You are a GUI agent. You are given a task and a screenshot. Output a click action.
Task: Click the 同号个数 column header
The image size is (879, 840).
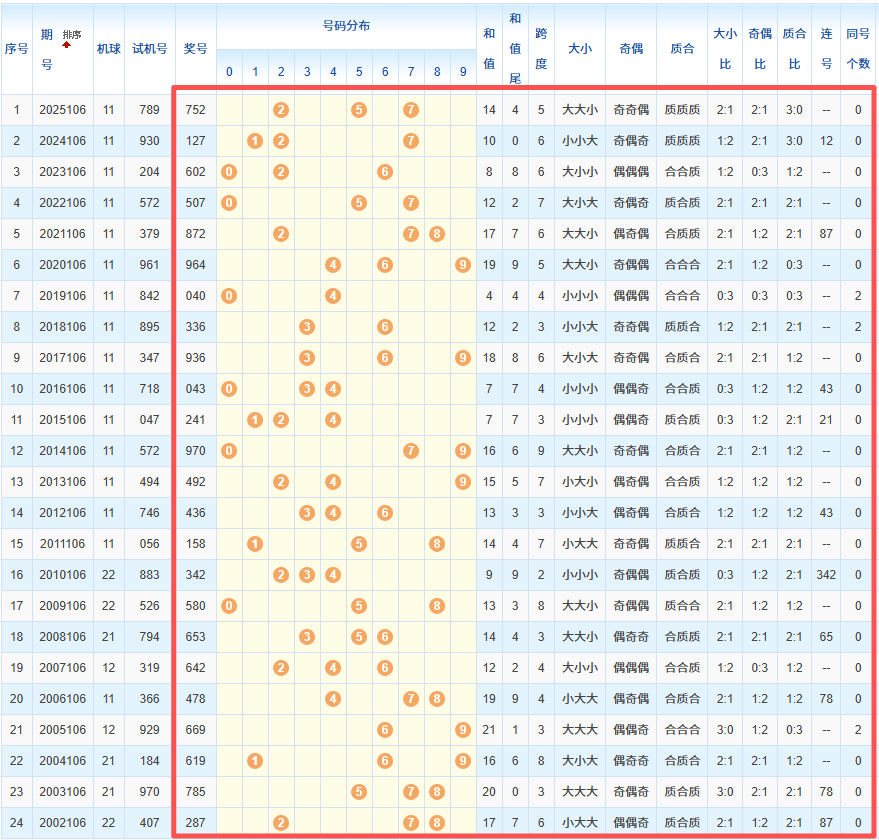click(858, 48)
